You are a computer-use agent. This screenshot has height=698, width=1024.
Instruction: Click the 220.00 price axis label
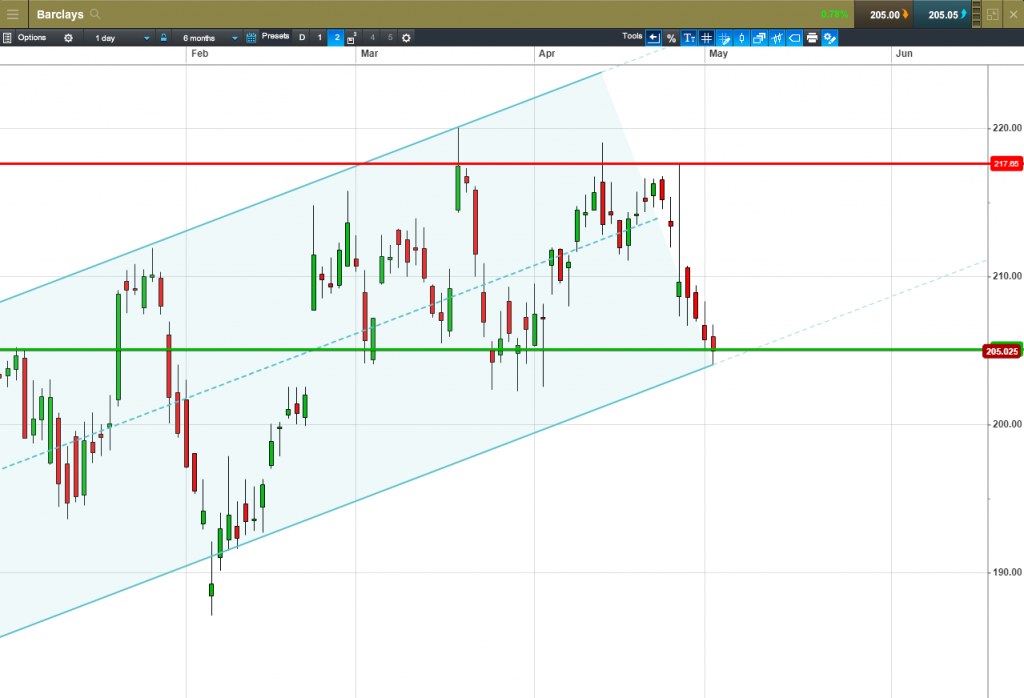[x=1007, y=128]
